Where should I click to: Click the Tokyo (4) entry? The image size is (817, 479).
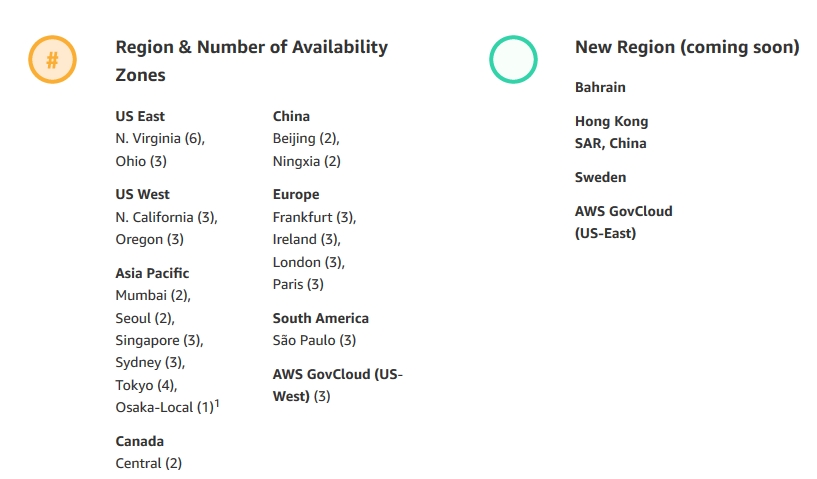[x=147, y=385]
